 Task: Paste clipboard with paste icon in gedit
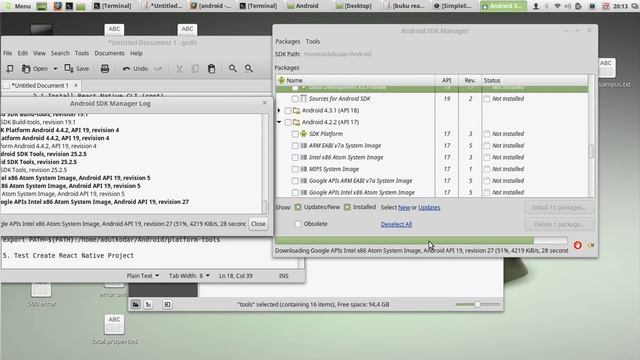[x=211, y=69]
